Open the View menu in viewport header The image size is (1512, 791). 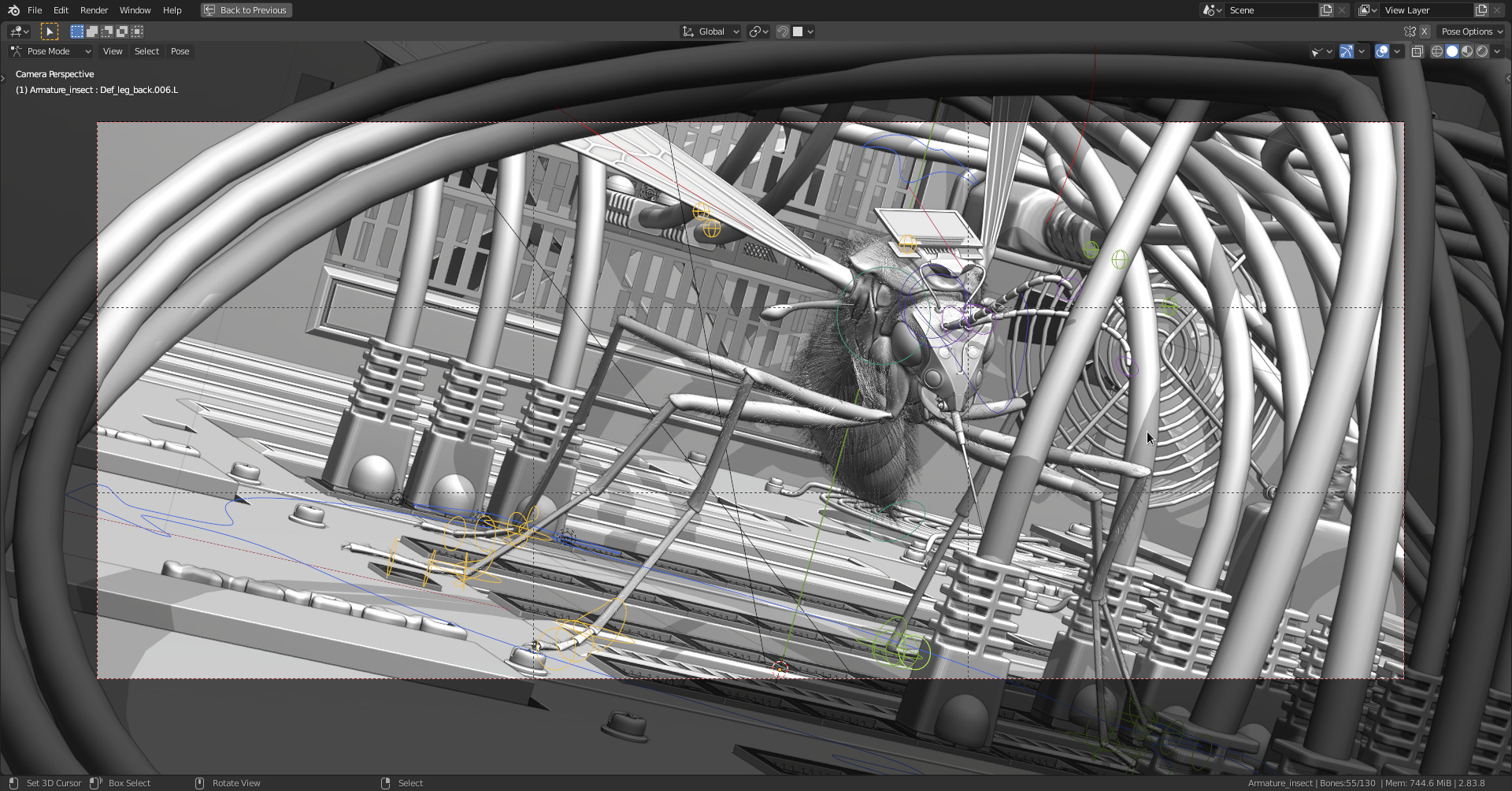113,51
